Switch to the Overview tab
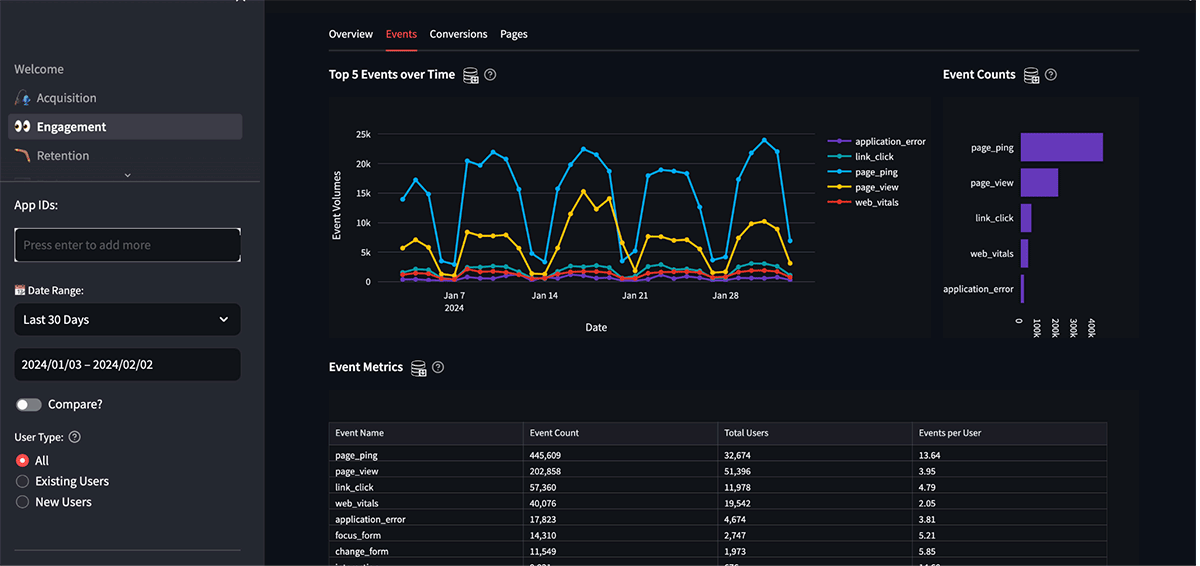1200x566 pixels. [350, 34]
